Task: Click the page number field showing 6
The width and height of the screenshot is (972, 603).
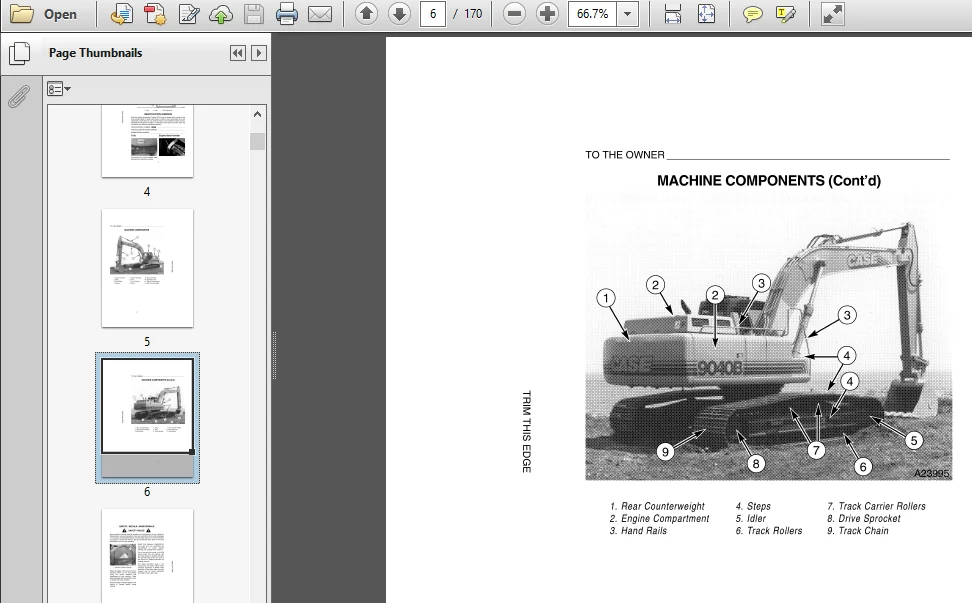Action: click(x=433, y=14)
